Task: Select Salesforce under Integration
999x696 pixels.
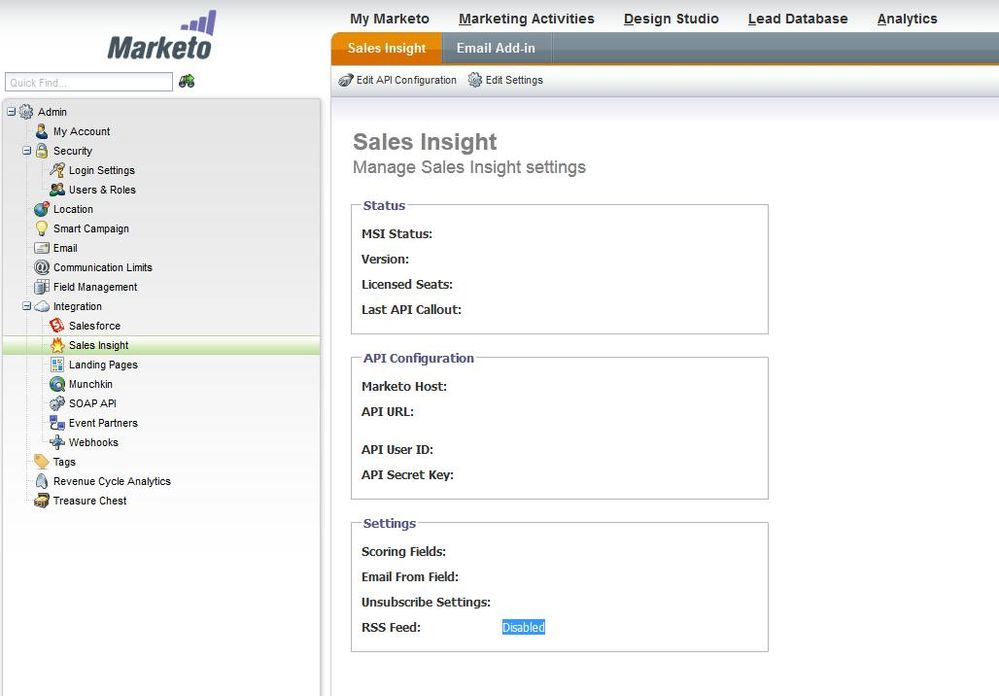Action: click(94, 326)
